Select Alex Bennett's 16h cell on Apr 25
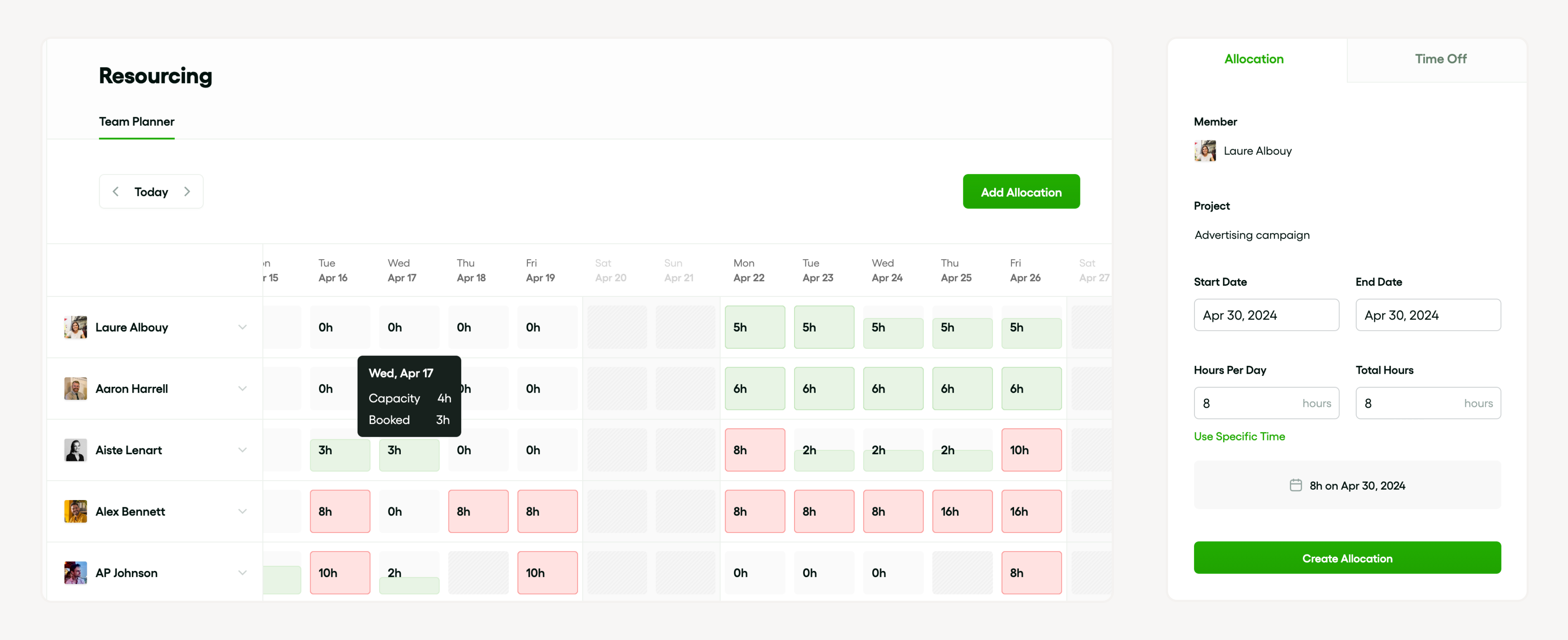Image resolution: width=1568 pixels, height=640 pixels. tap(962, 511)
